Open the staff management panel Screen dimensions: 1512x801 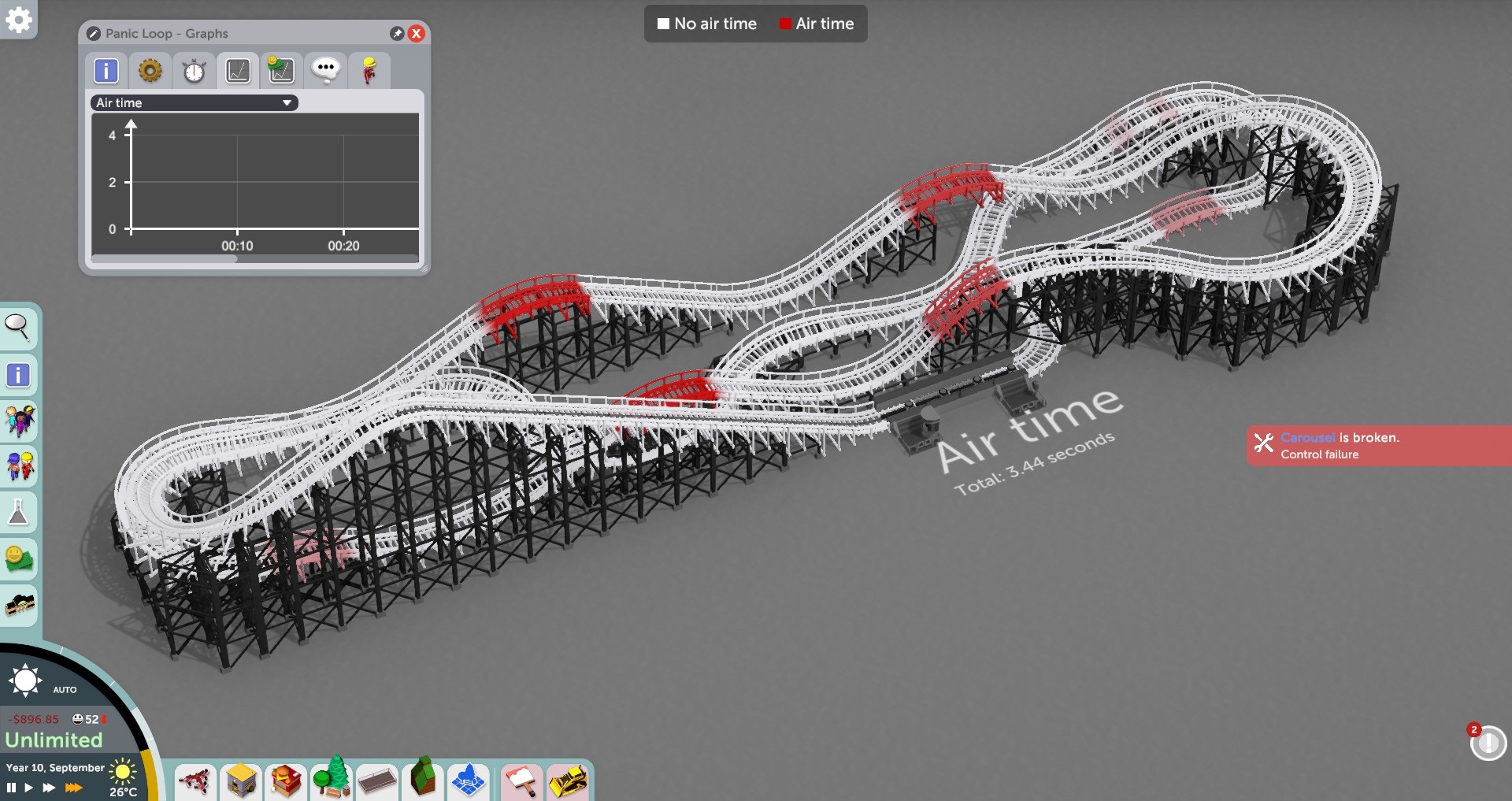(x=20, y=467)
